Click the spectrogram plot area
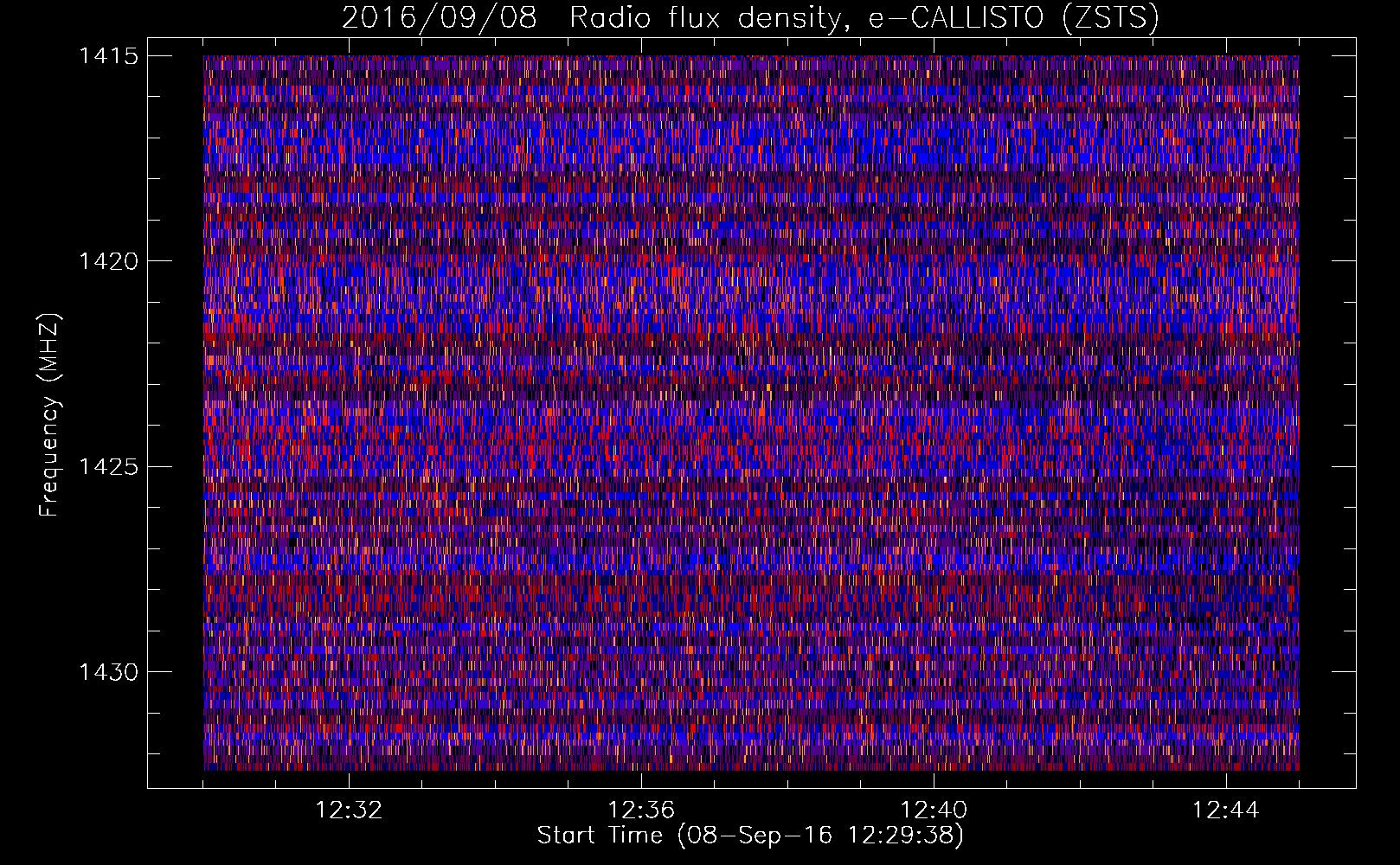This screenshot has width=1400, height=865. 751,413
